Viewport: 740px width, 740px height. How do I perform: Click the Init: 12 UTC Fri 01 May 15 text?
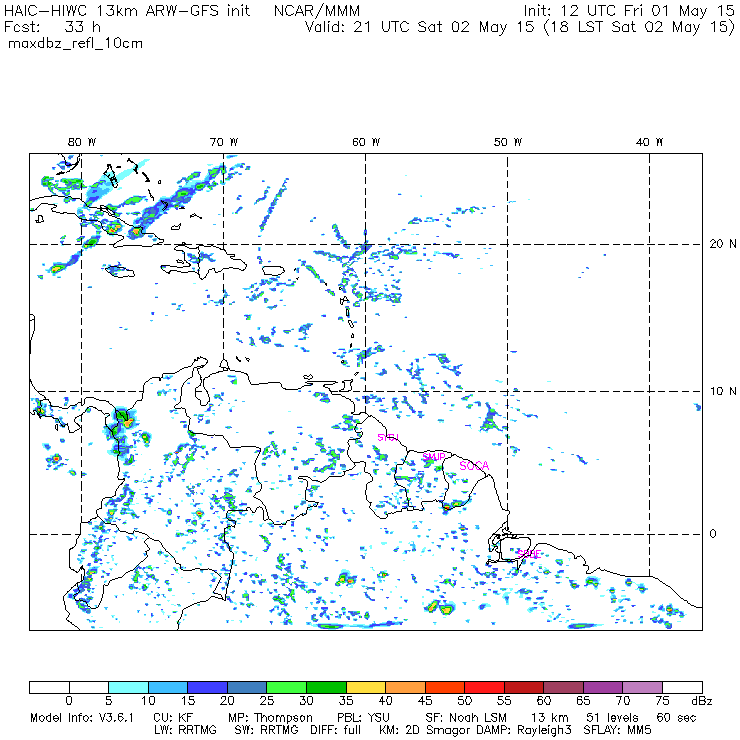[x=629, y=11]
